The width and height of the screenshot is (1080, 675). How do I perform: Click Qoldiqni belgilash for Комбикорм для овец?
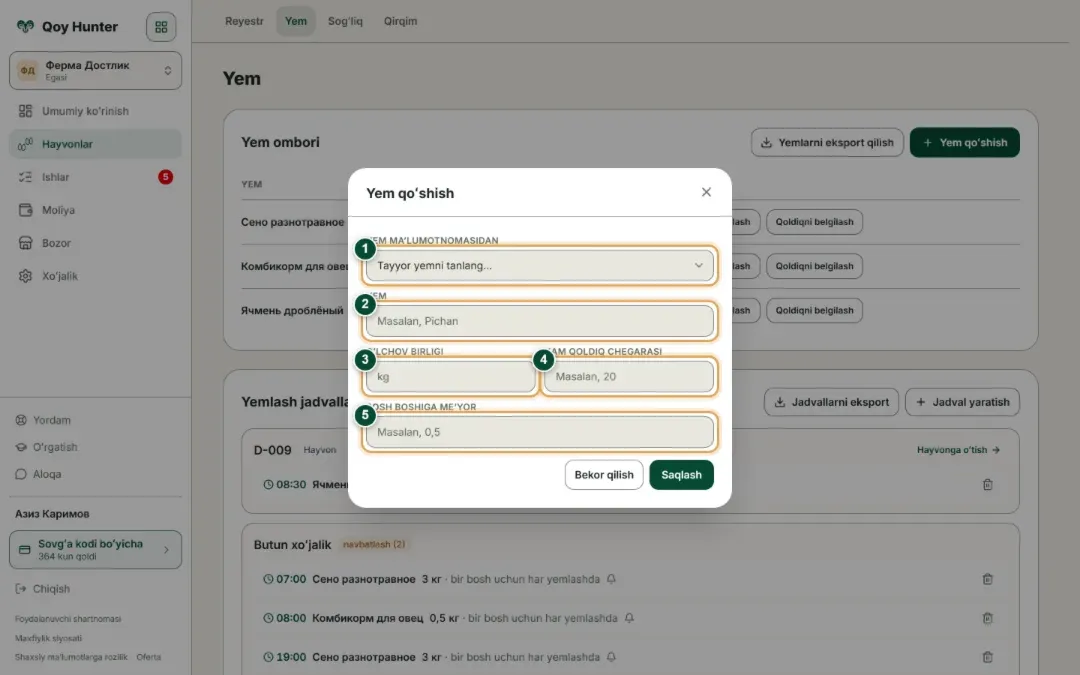(x=814, y=266)
